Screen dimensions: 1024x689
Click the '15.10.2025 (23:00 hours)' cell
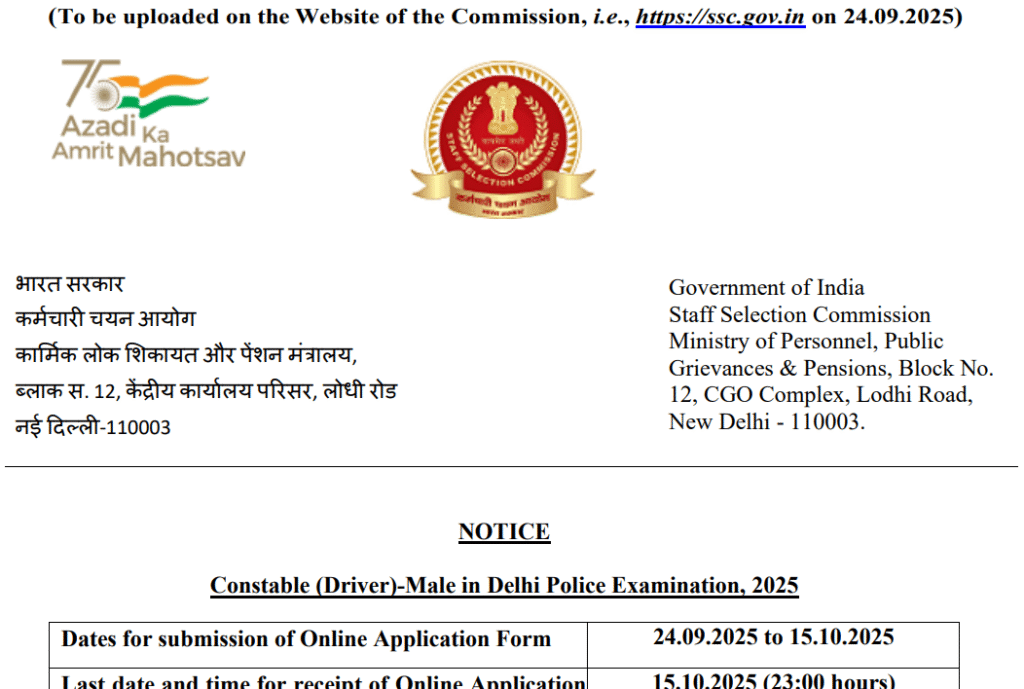[x=773, y=681]
